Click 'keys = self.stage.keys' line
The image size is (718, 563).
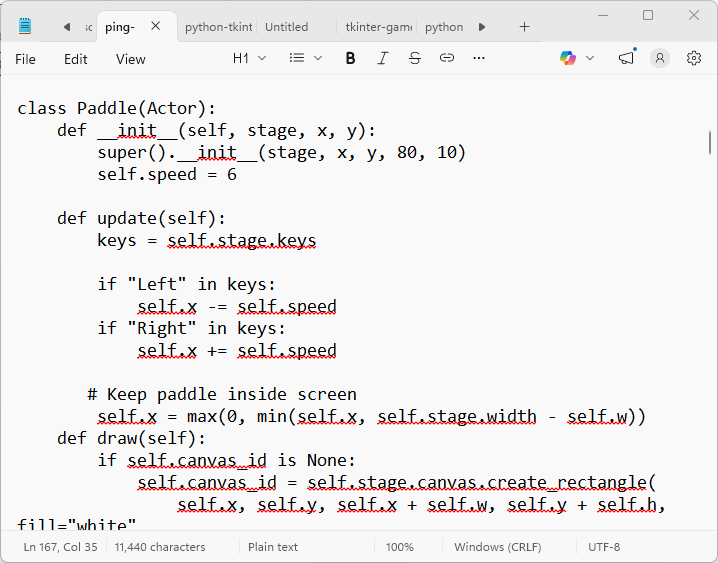[207, 240]
